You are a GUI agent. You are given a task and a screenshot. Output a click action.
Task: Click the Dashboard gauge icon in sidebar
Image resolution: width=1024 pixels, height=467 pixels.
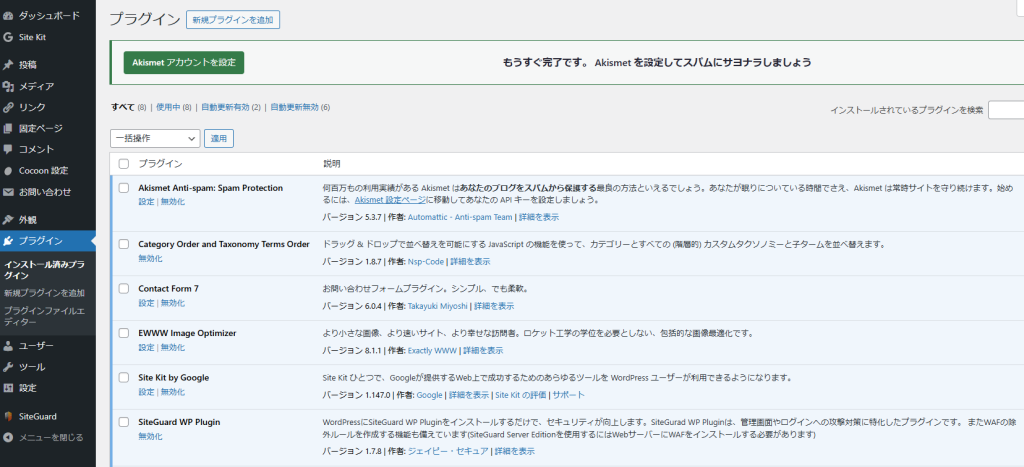pos(9,17)
